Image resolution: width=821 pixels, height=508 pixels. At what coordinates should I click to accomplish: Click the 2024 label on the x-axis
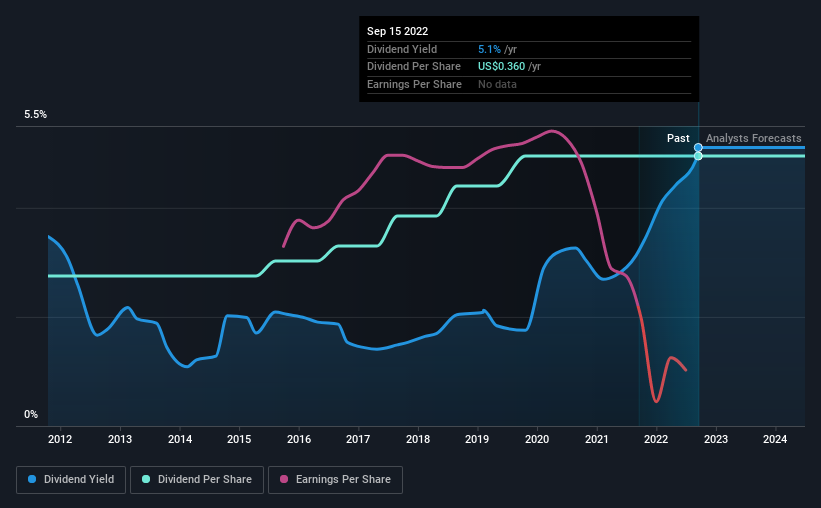tap(775, 439)
